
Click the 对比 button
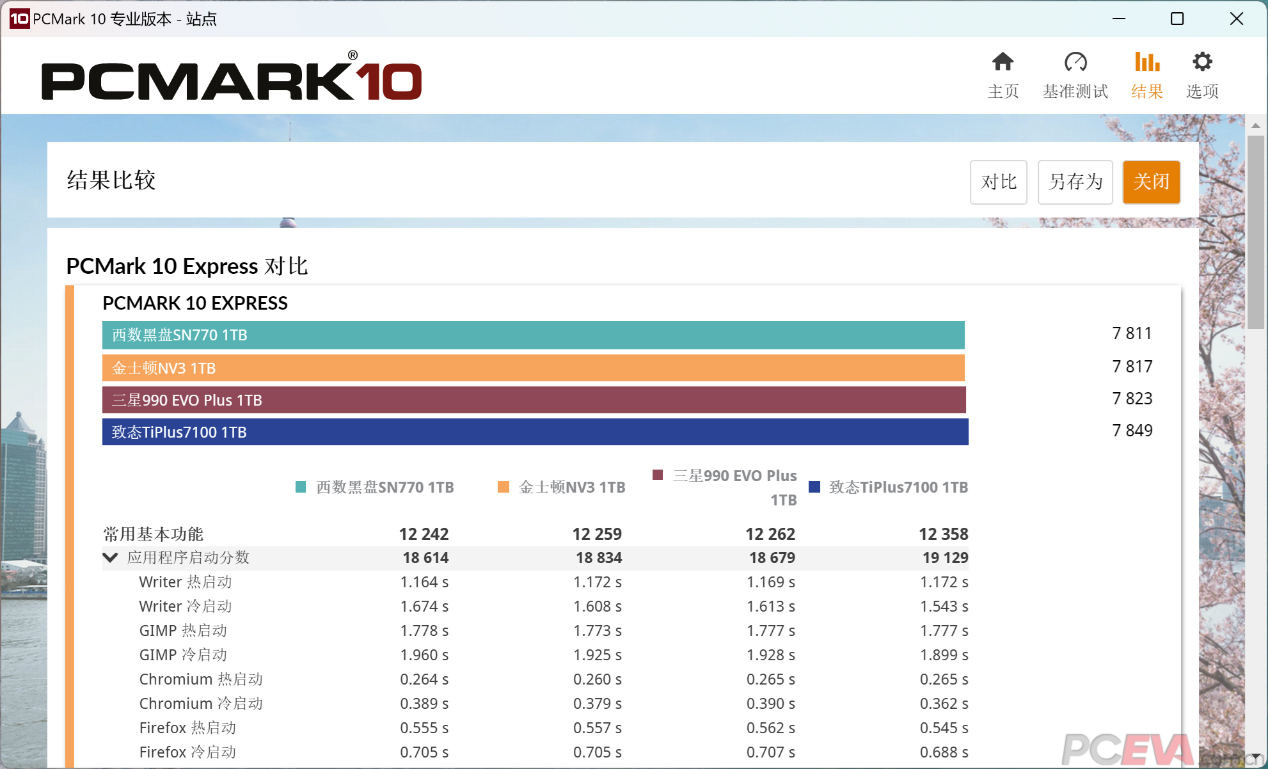pyautogui.click(x=999, y=182)
